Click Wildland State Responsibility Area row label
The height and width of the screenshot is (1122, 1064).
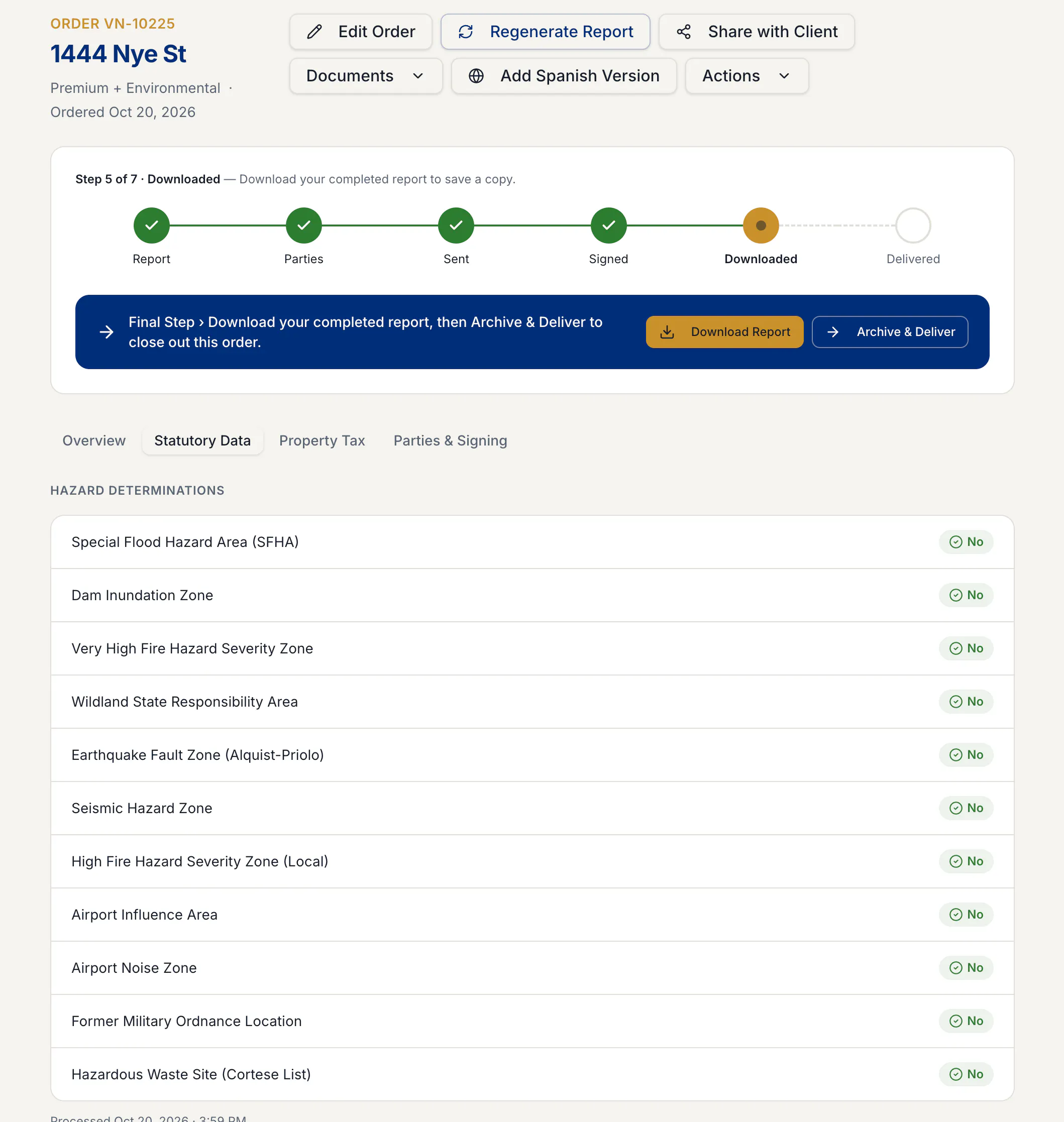click(x=184, y=702)
